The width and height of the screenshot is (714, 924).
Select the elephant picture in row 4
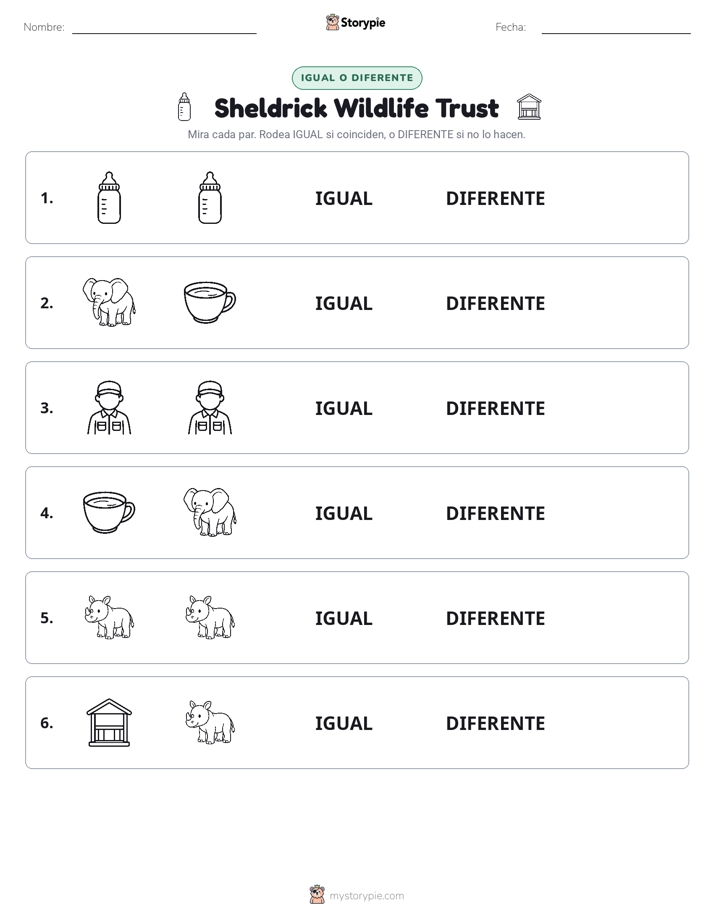click(x=210, y=512)
